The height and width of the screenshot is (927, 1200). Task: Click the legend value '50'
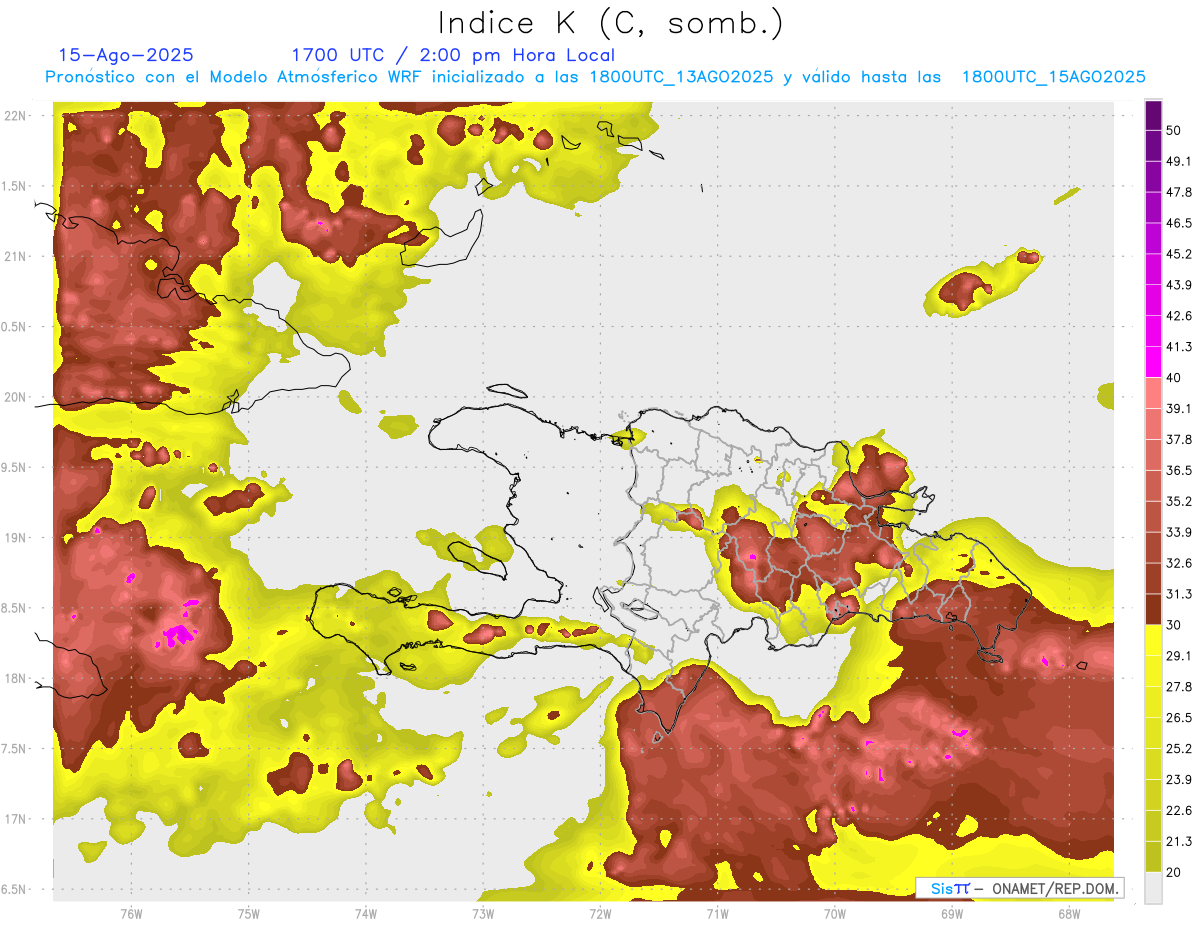tap(1174, 130)
